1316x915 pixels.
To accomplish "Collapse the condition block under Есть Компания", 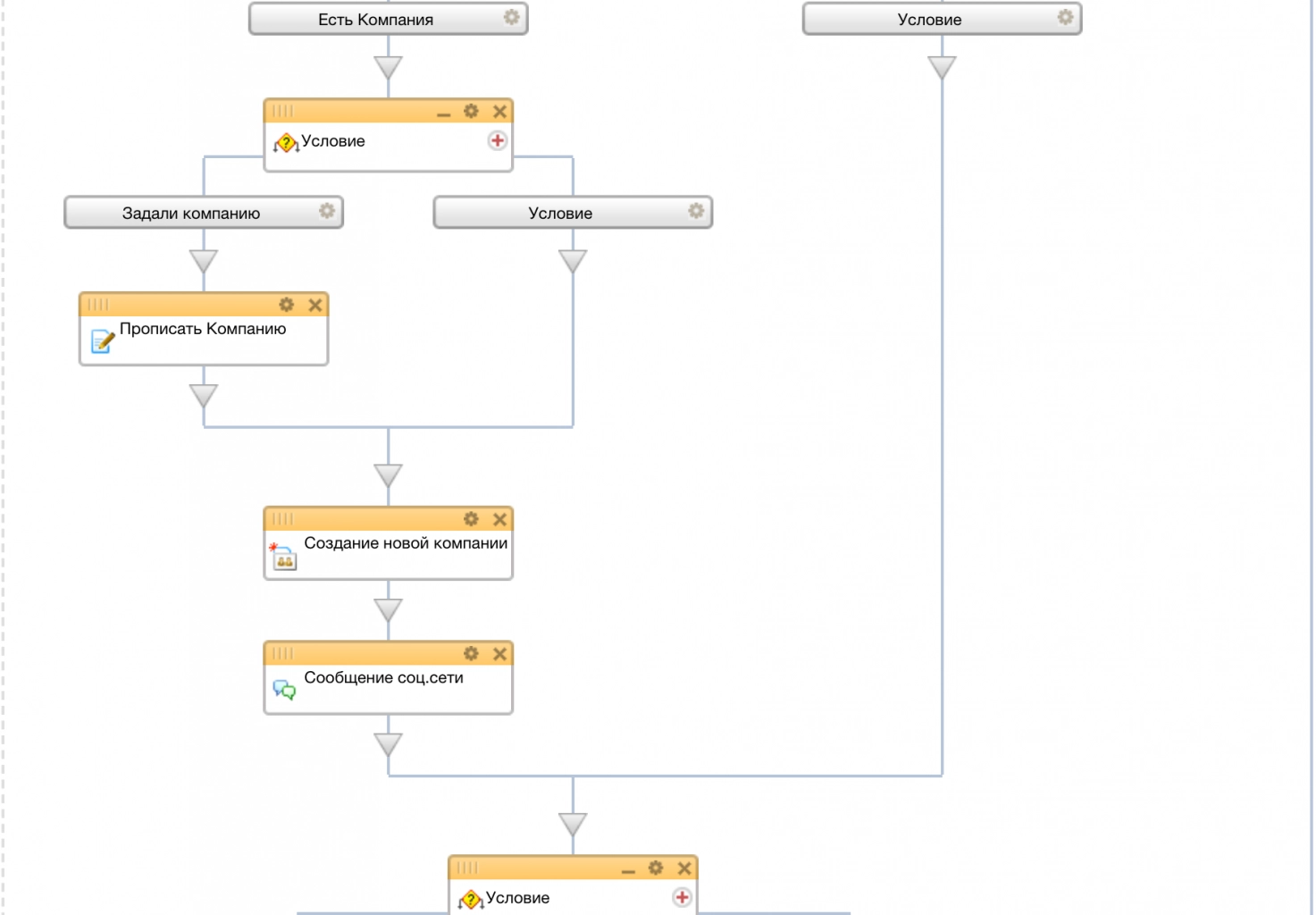I will coord(443,113).
